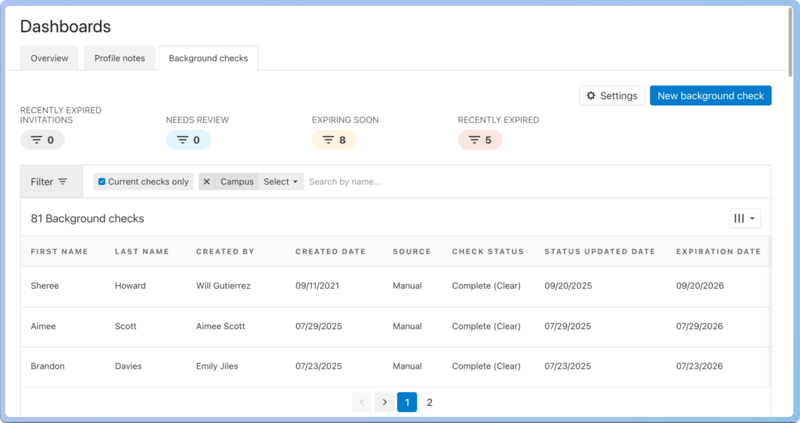The image size is (800, 423).
Task: Go to the next page arrow
Action: [x=385, y=402]
